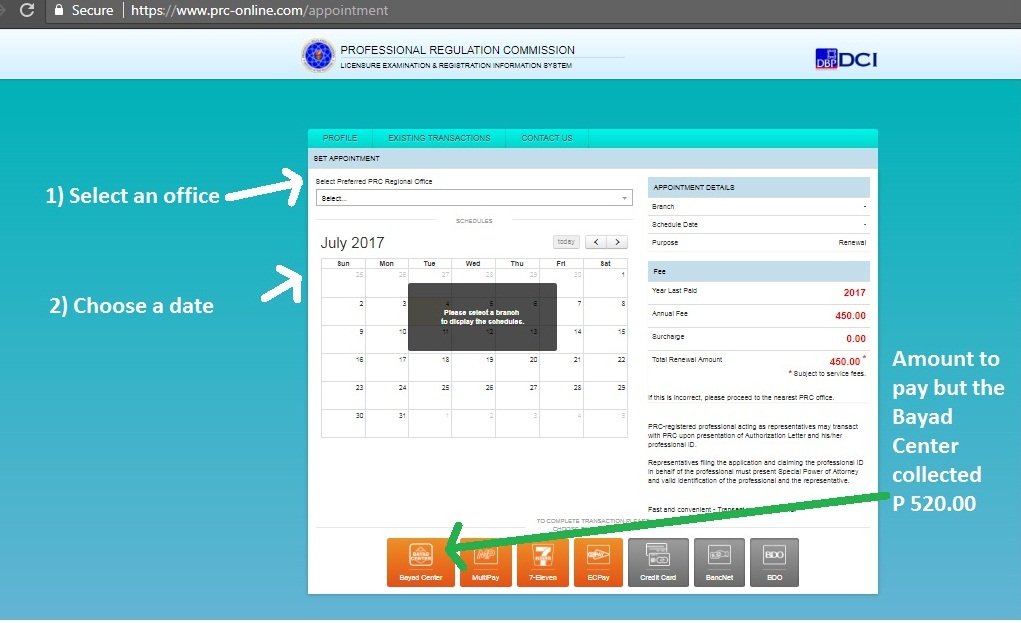Click the Branch label in appointment details
1021x623 pixels.
pos(663,206)
